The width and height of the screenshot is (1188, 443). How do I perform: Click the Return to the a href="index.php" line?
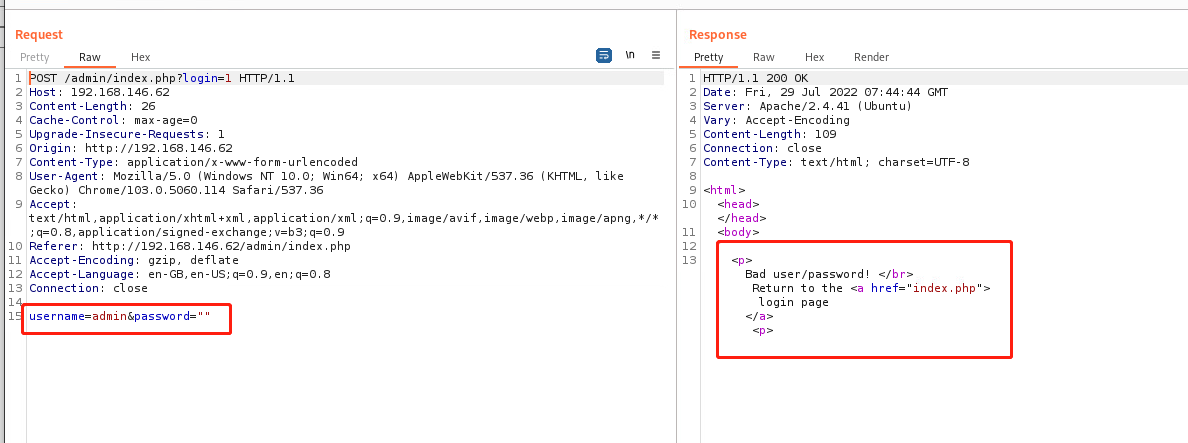tap(871, 289)
